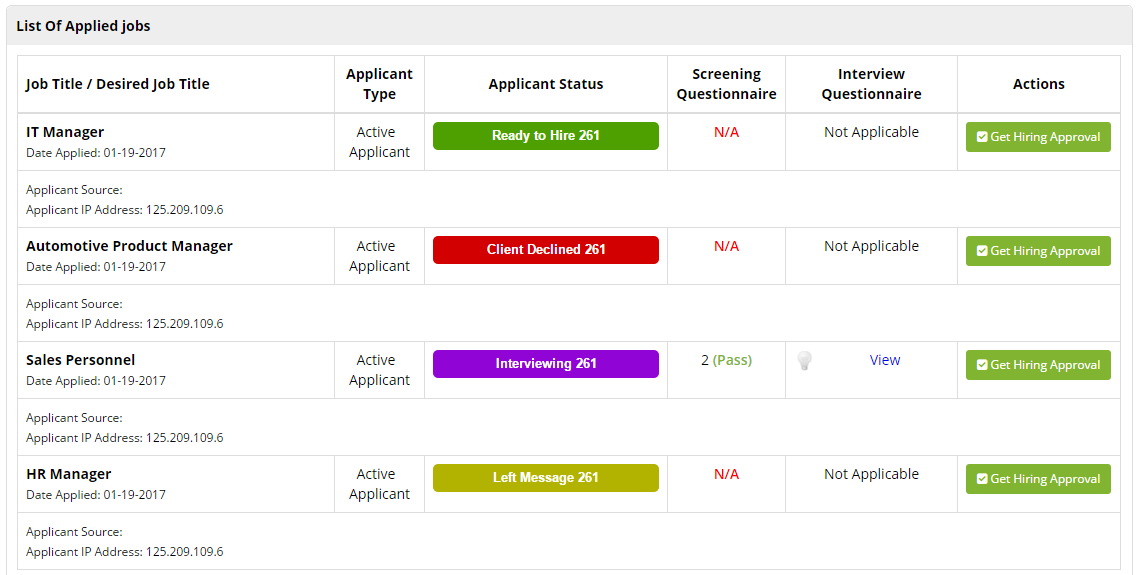This screenshot has width=1139, height=575.
Task: Click checkmark icon on HR Manager approval button
Action: point(982,479)
